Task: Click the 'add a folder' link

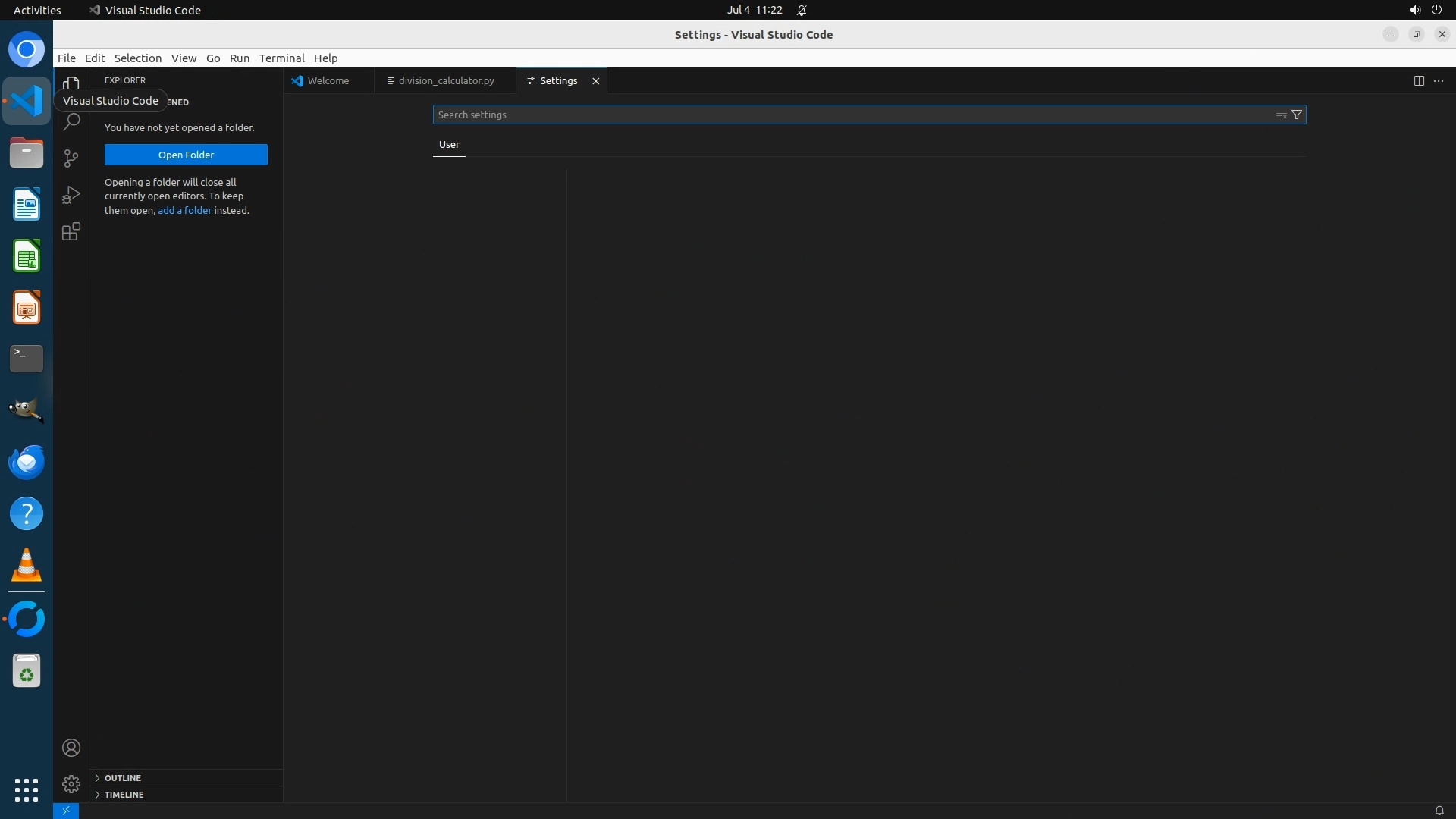Action: pyautogui.click(x=184, y=211)
